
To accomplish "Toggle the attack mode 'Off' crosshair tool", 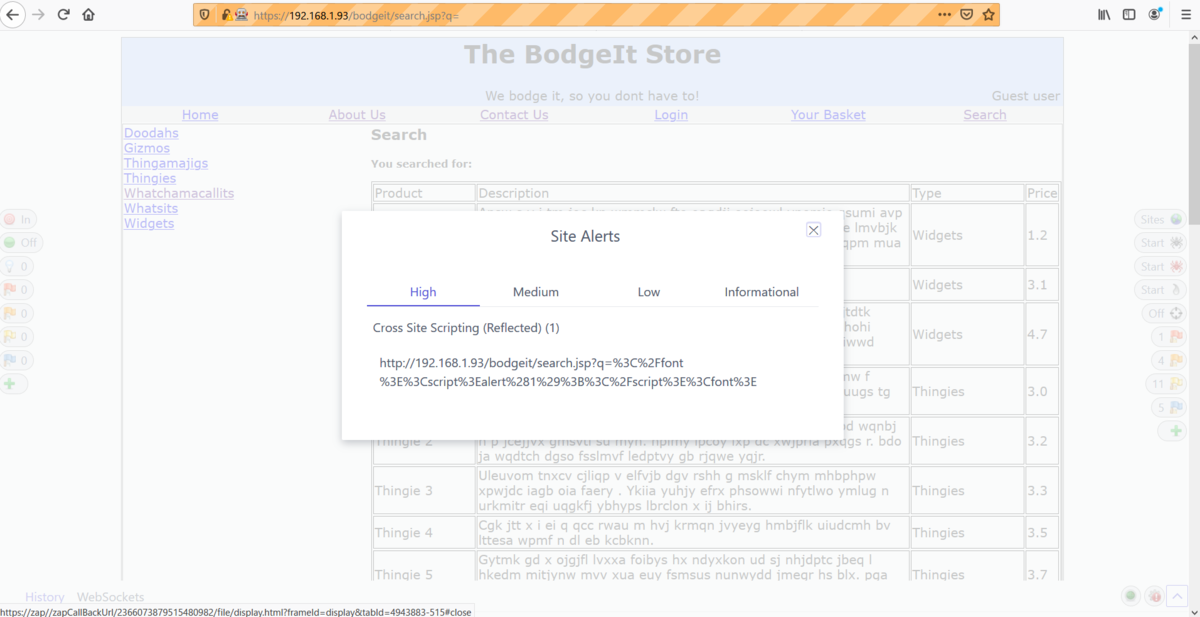I will point(1166,313).
